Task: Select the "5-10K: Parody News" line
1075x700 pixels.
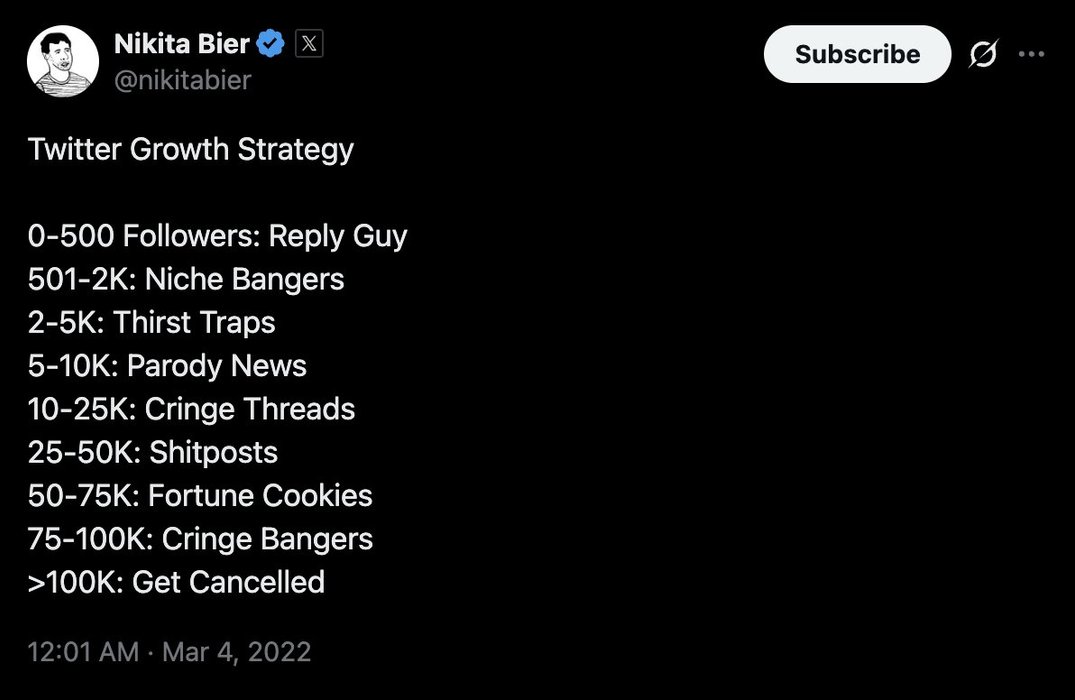Action: (167, 366)
